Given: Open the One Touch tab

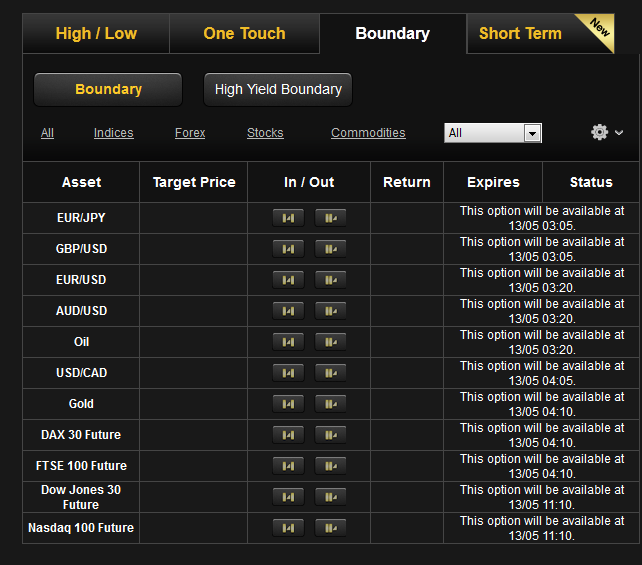Looking at the screenshot, I should 244,34.
